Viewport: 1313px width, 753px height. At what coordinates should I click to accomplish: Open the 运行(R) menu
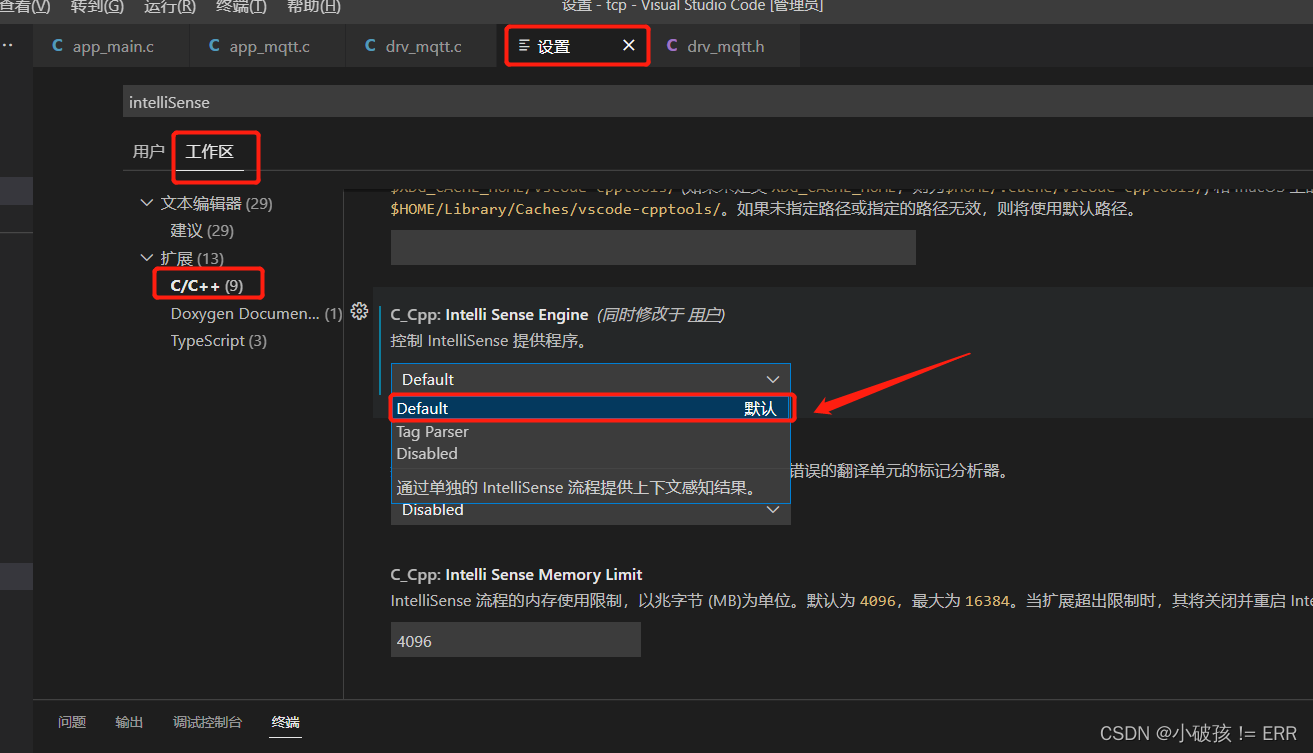click(169, 7)
